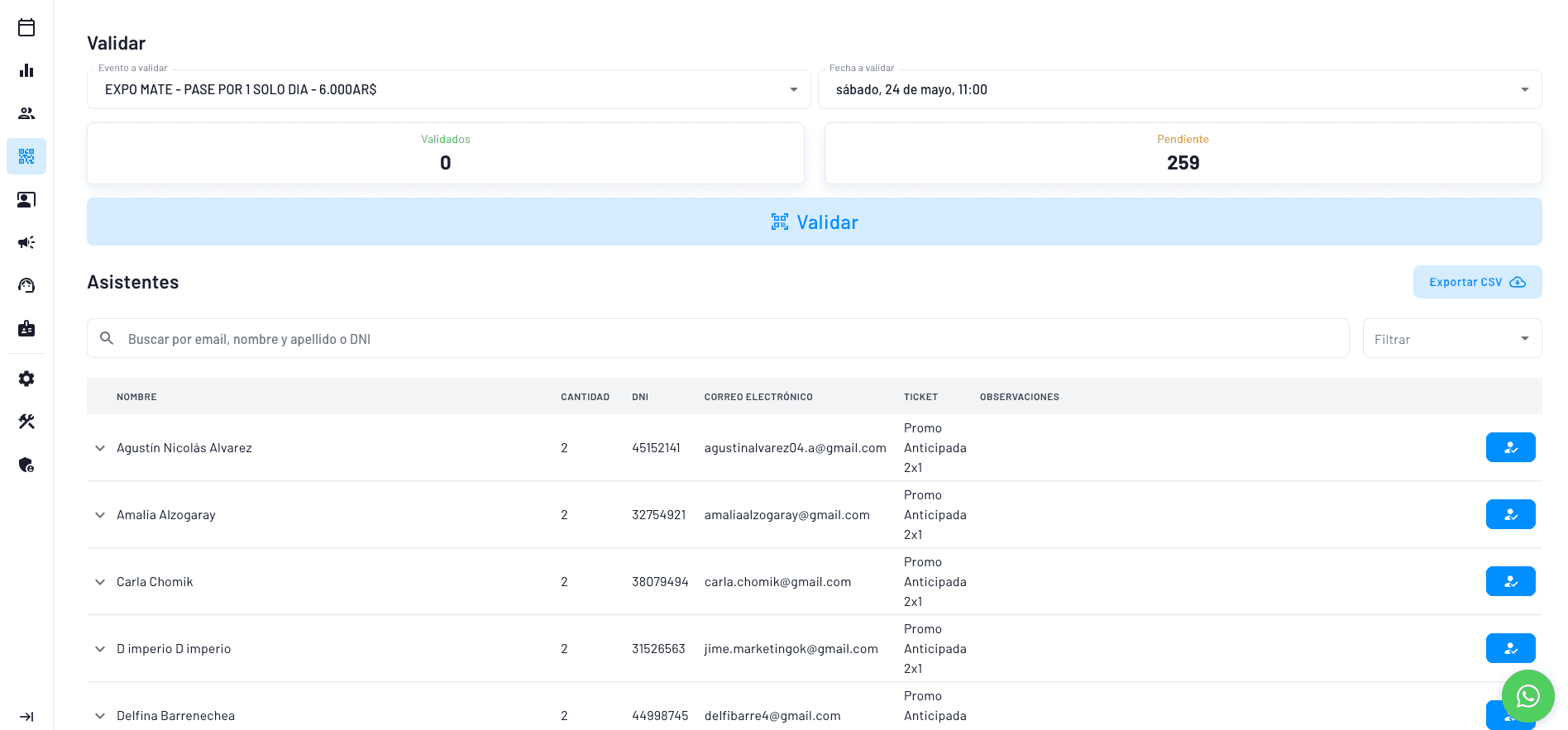Open the headset support sidebar icon
The image size is (1568, 730).
pos(26,285)
